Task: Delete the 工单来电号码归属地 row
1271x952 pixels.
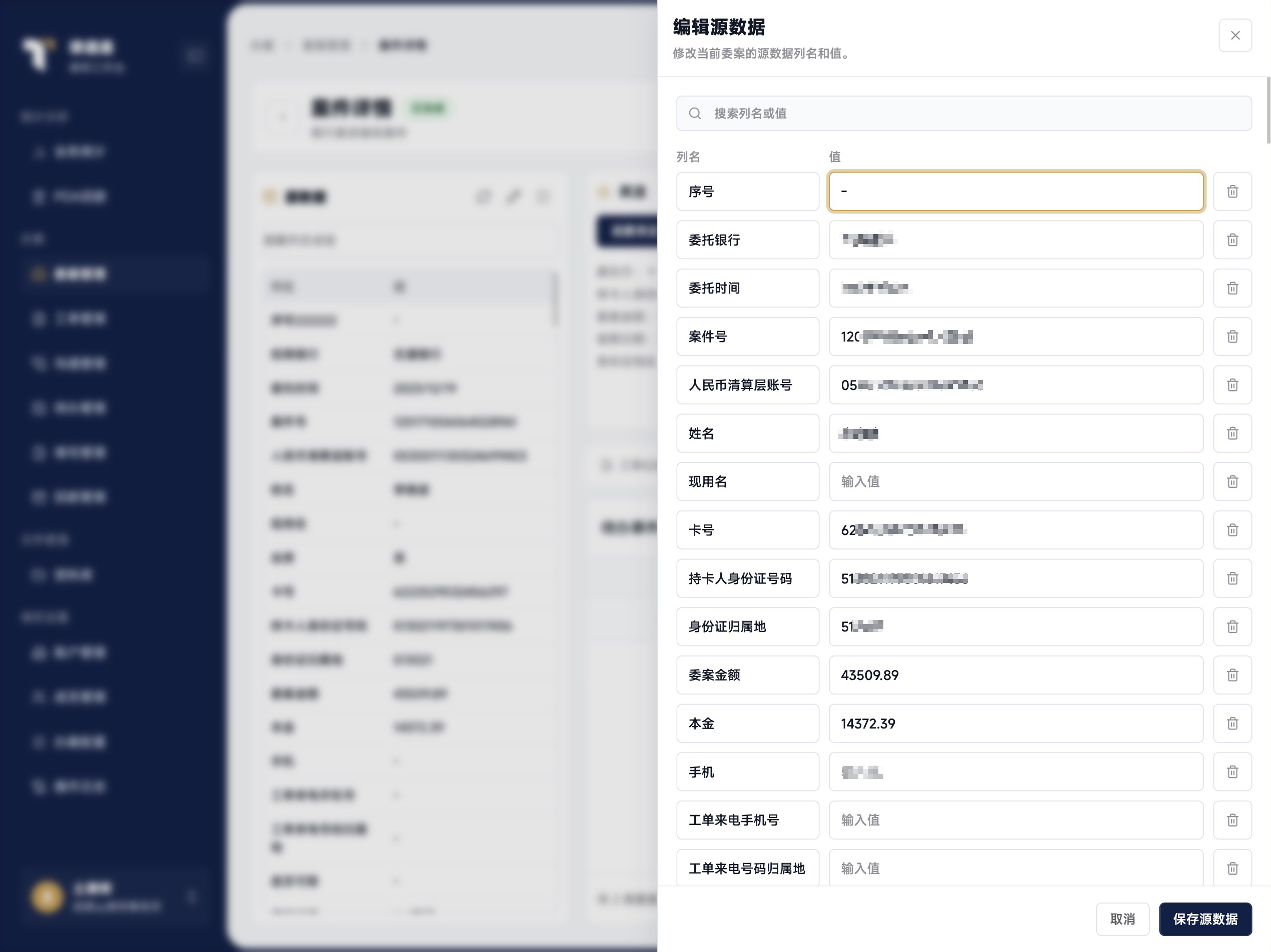Action: 1232,867
